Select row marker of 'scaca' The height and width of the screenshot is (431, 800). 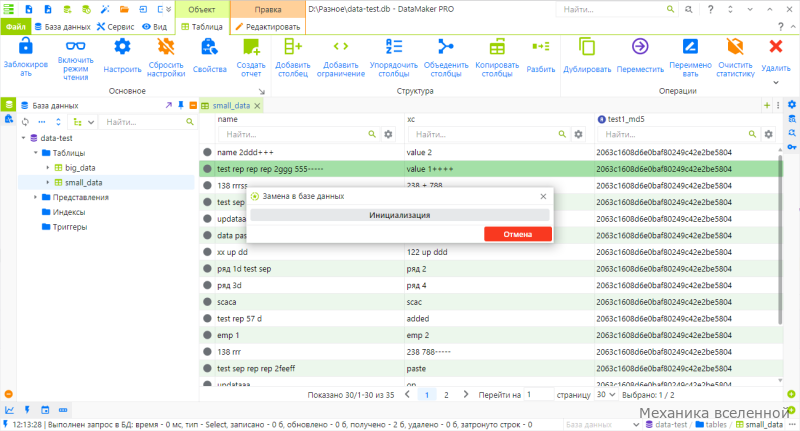[207, 302]
